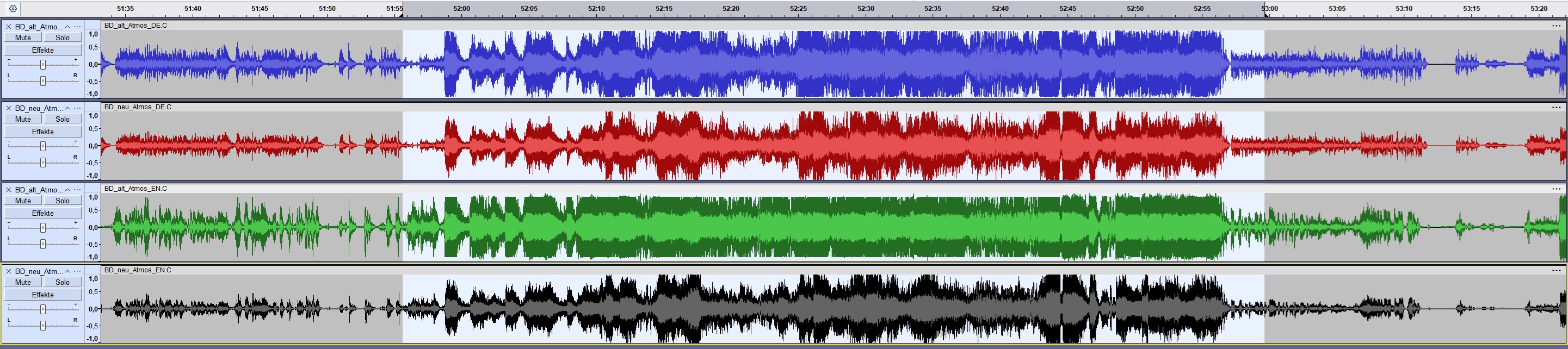Open Effekte for the BD_alt_Atmos_DE.C track
This screenshot has height=349, width=1568.
click(x=42, y=51)
